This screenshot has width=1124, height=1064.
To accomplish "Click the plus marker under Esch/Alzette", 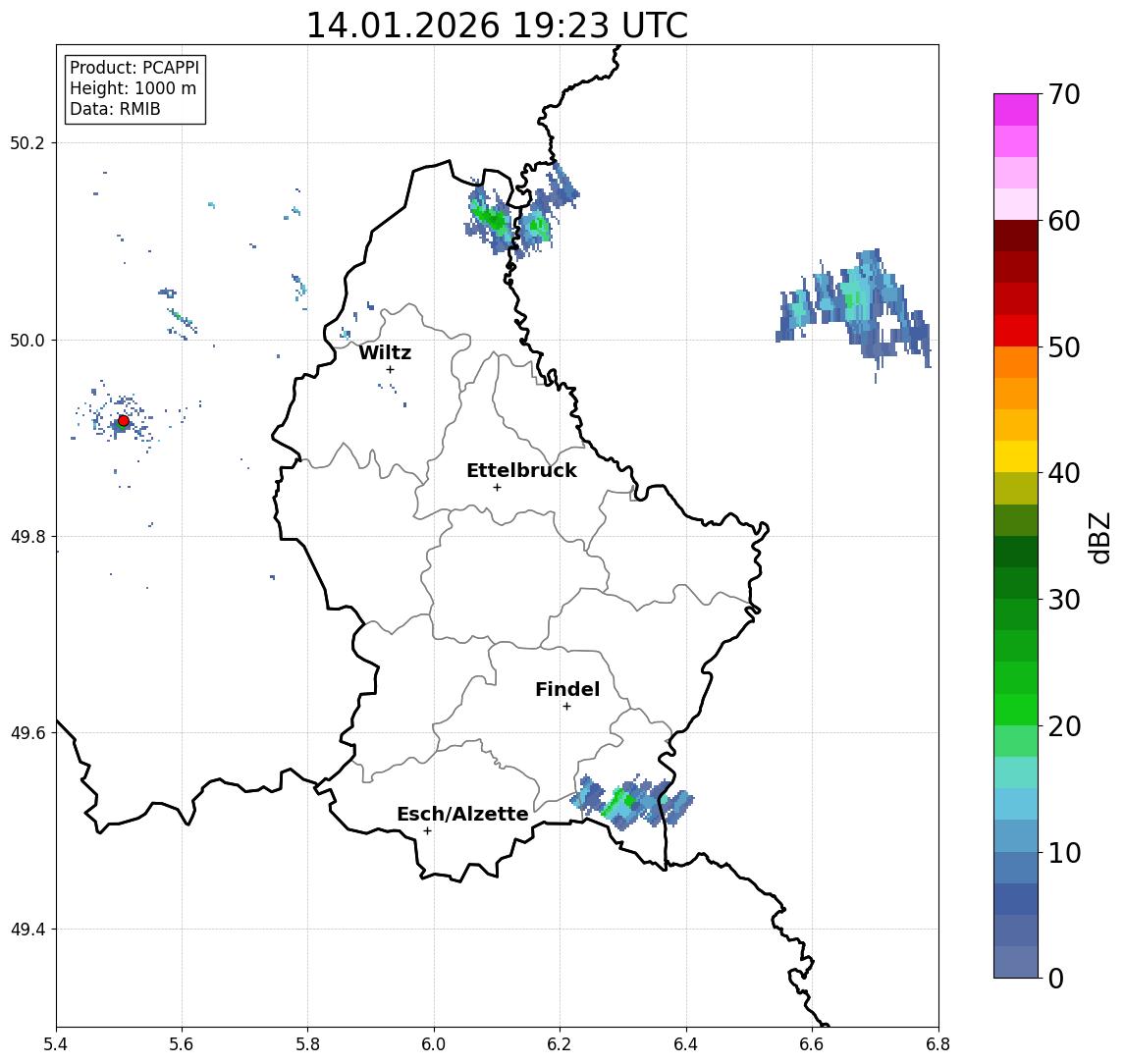I will point(427,831).
